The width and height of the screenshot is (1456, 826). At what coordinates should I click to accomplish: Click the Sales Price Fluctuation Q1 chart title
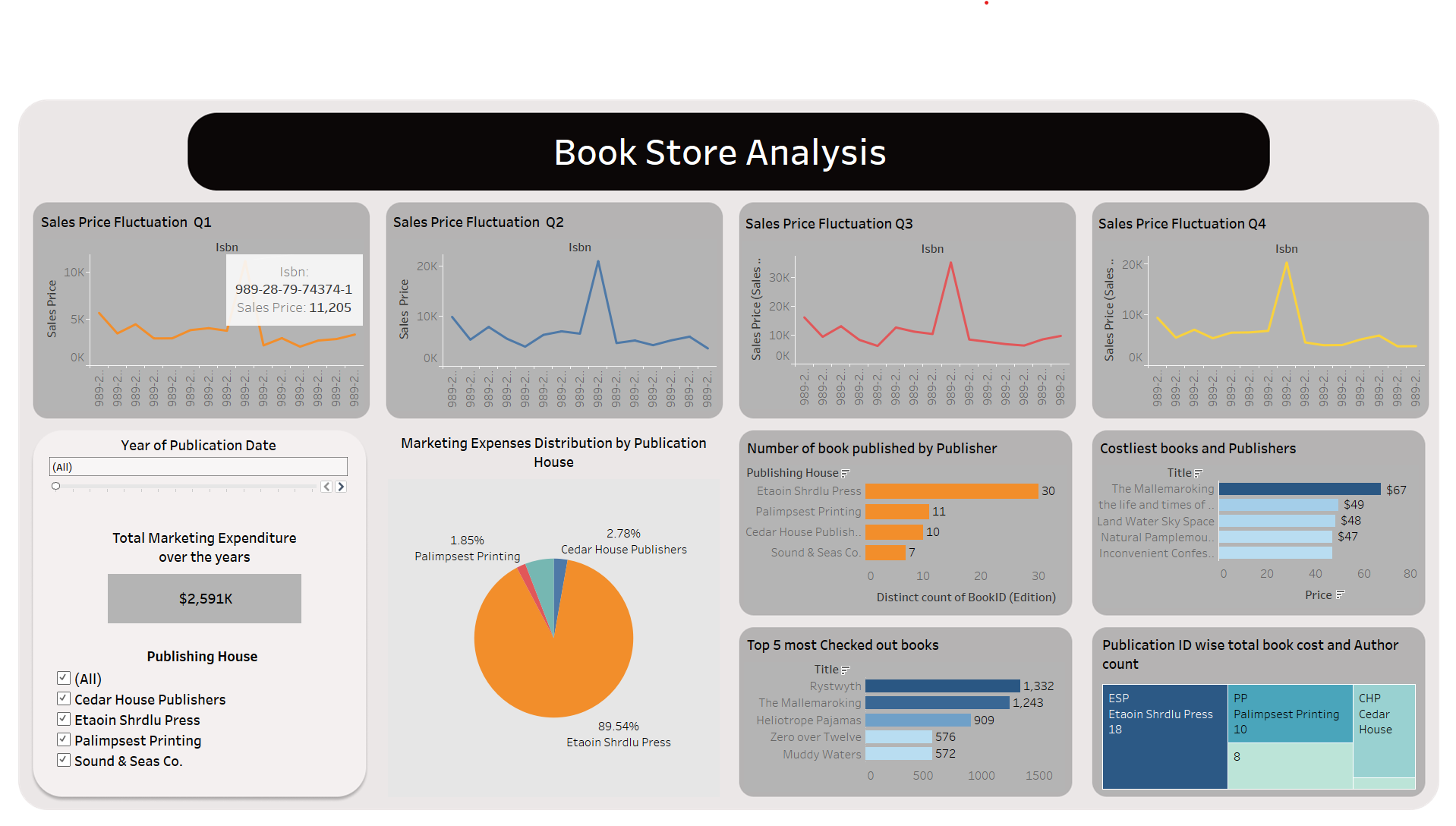[126, 222]
